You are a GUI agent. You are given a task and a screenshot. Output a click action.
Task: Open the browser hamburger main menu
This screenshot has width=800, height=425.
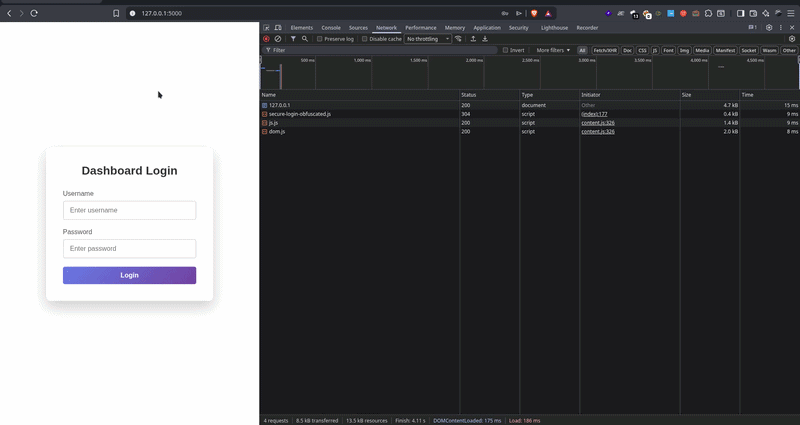[791, 13]
